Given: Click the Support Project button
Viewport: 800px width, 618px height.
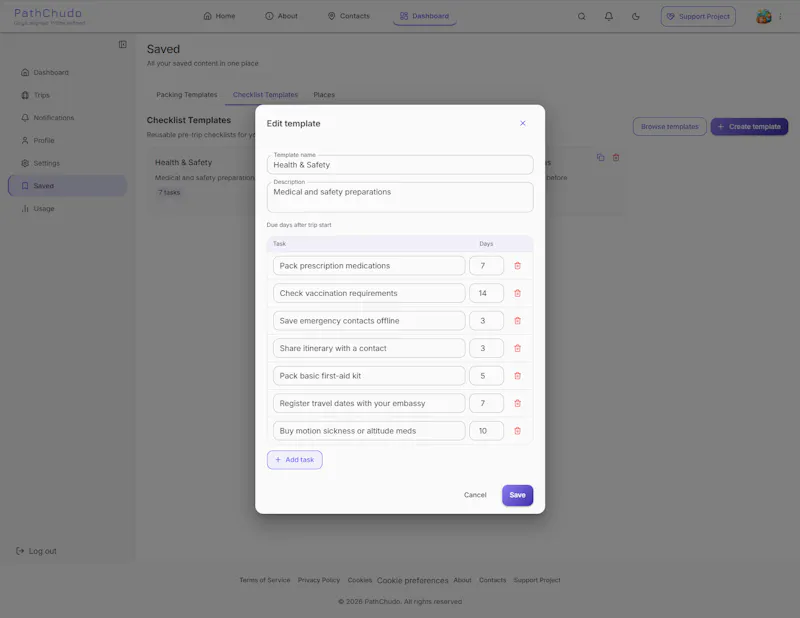Looking at the screenshot, I should click(698, 16).
